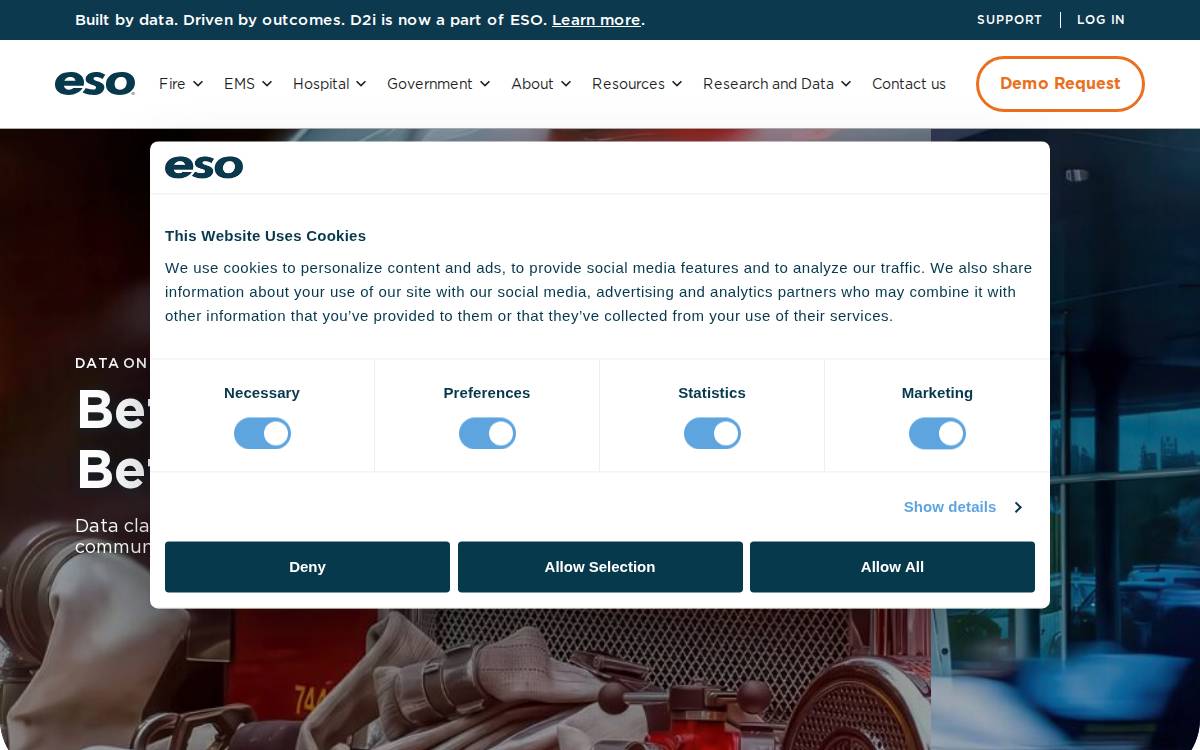Click the Necessary category label
The width and height of the screenshot is (1200, 750).
click(x=262, y=393)
